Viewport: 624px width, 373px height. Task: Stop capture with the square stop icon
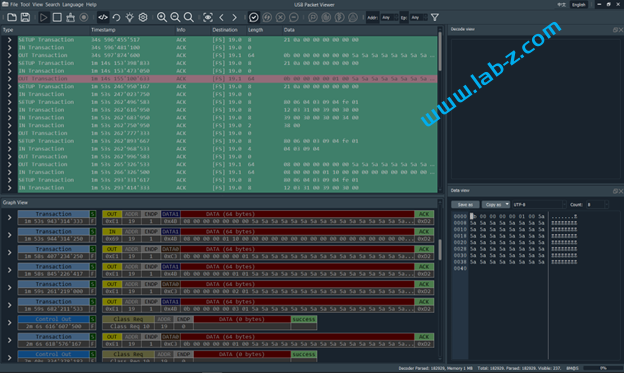(57, 18)
